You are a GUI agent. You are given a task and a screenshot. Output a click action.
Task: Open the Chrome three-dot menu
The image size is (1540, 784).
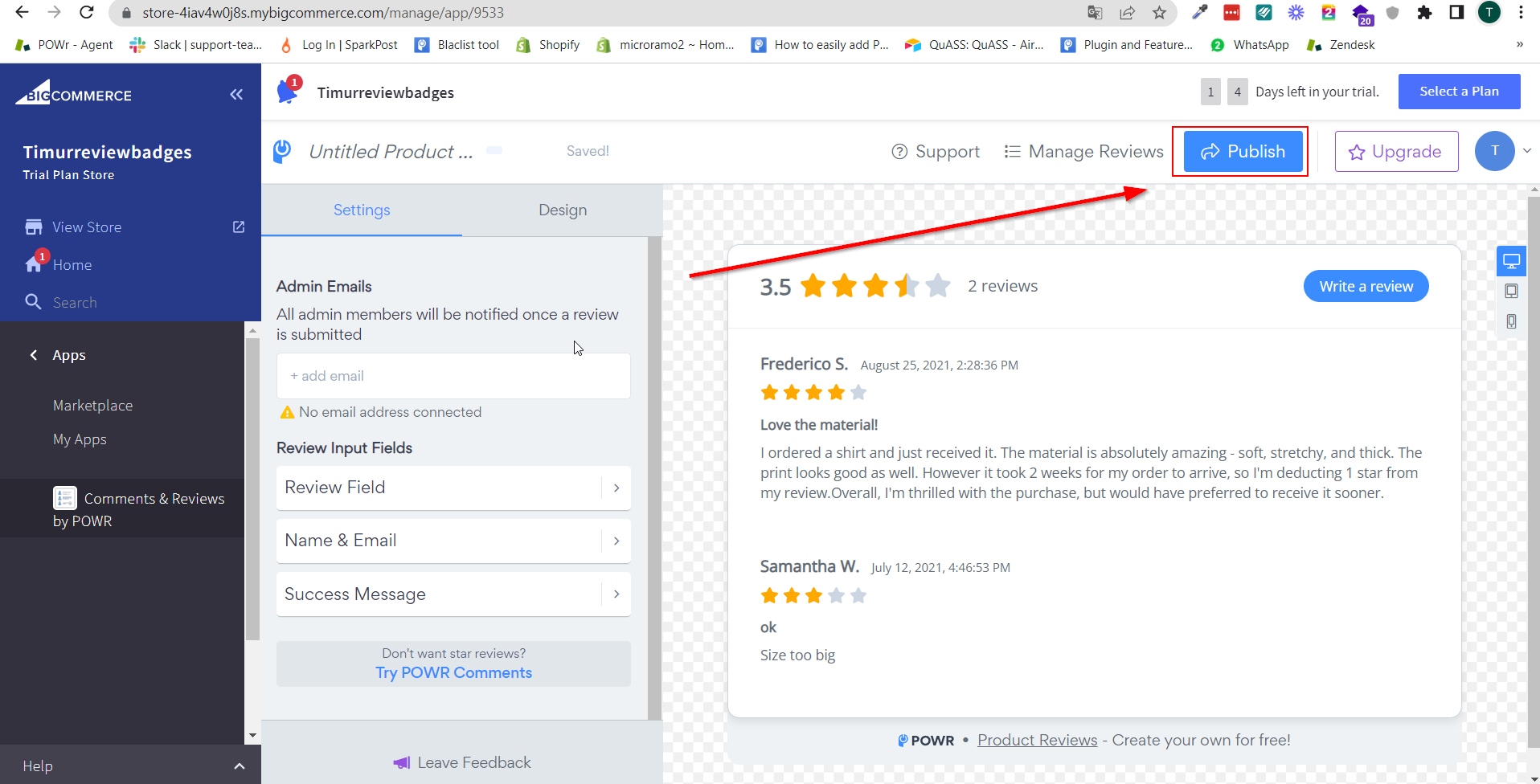[1521, 12]
